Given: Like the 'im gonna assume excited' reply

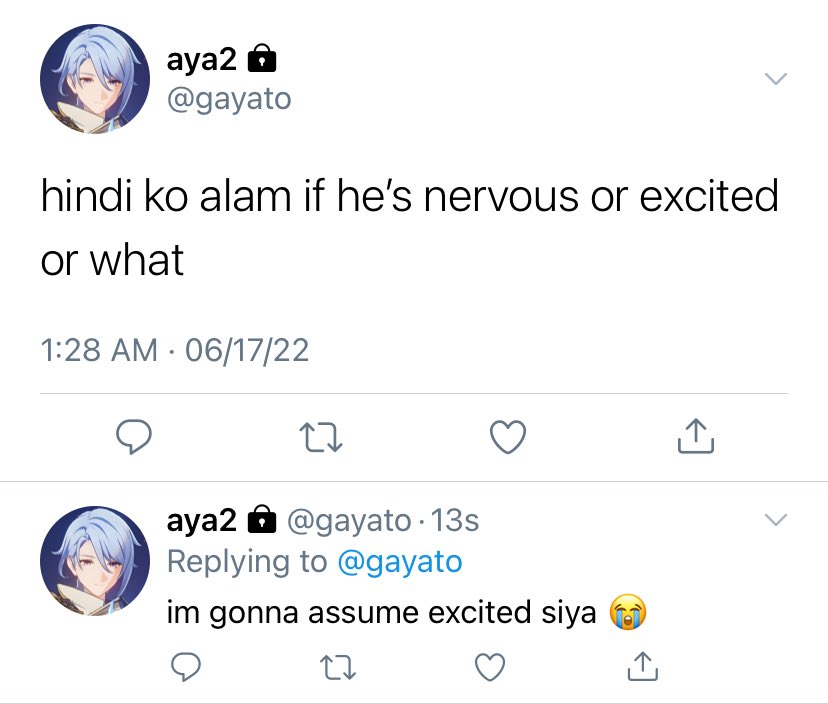Looking at the screenshot, I should [x=490, y=667].
